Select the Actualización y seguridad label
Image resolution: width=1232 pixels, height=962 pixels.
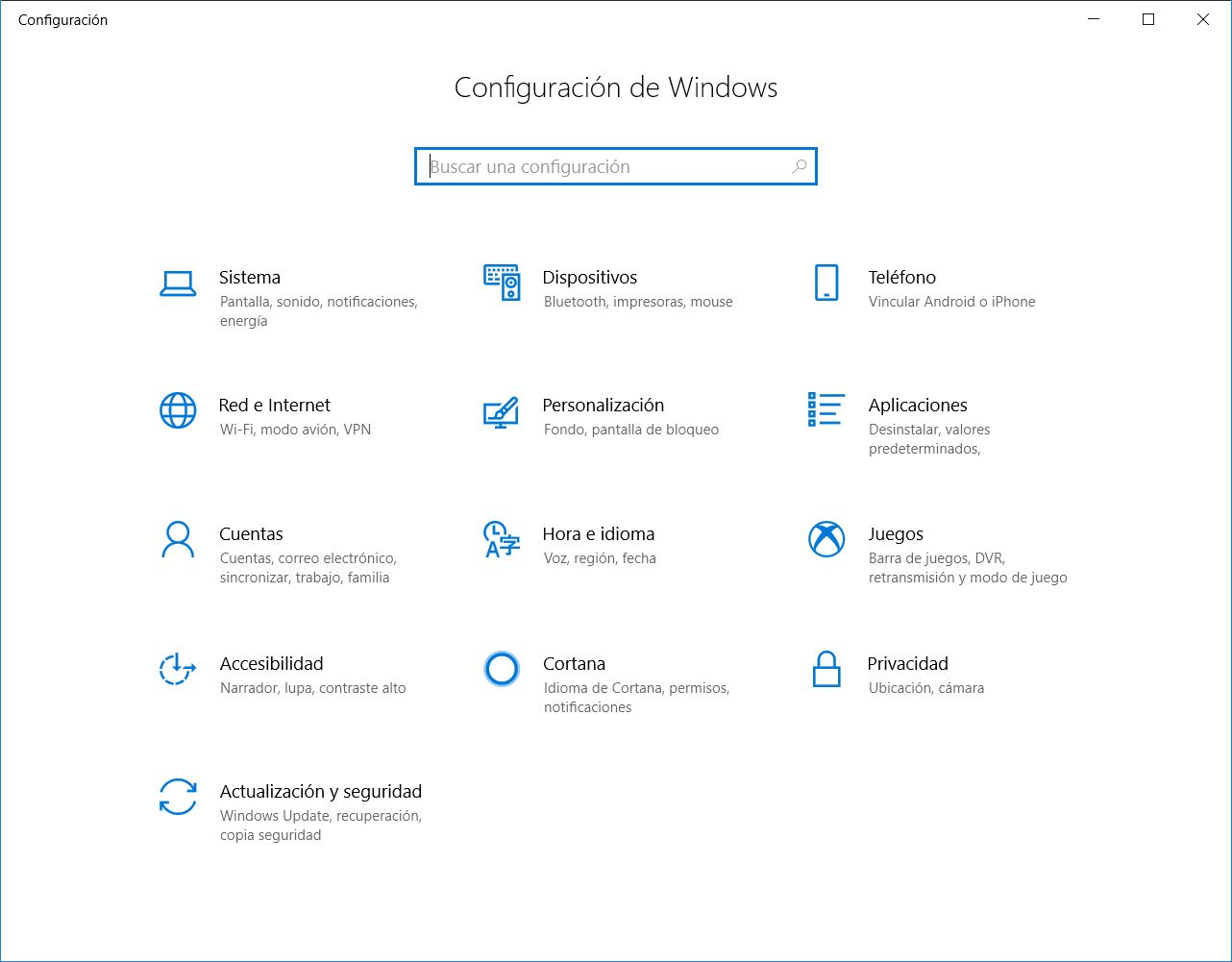pos(321,792)
